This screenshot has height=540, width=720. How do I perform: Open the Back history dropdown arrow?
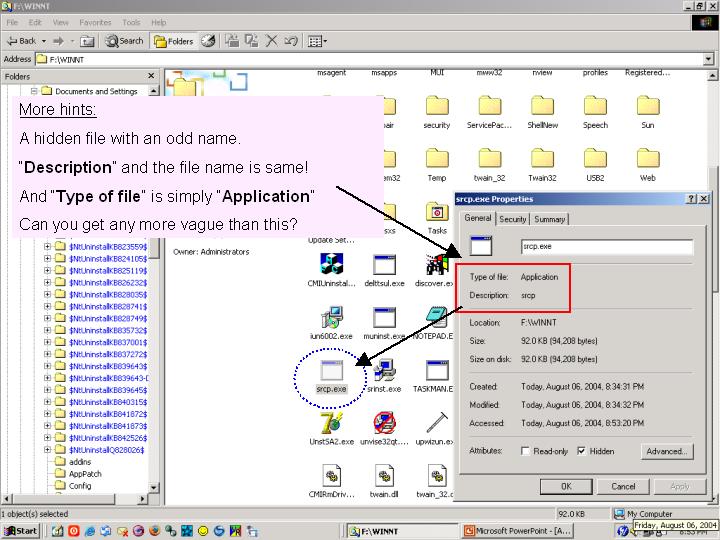(44, 41)
